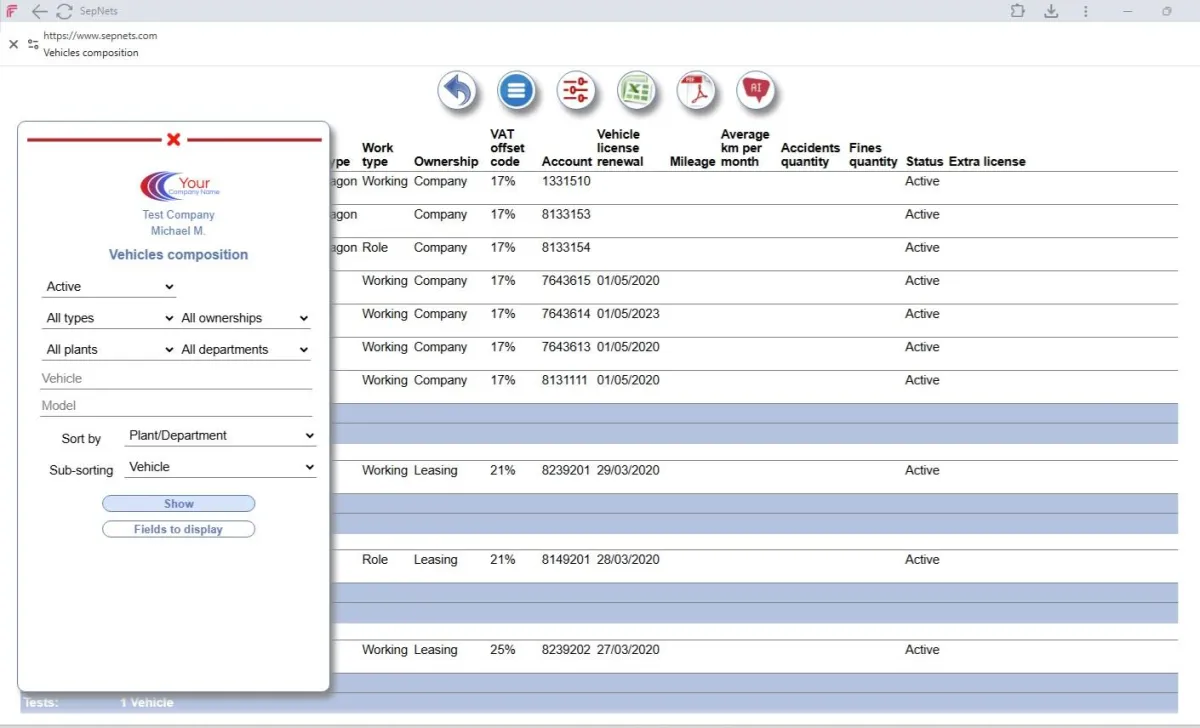1200x728 pixels.
Task: Click the Fines quantity column header
Action: (873, 155)
